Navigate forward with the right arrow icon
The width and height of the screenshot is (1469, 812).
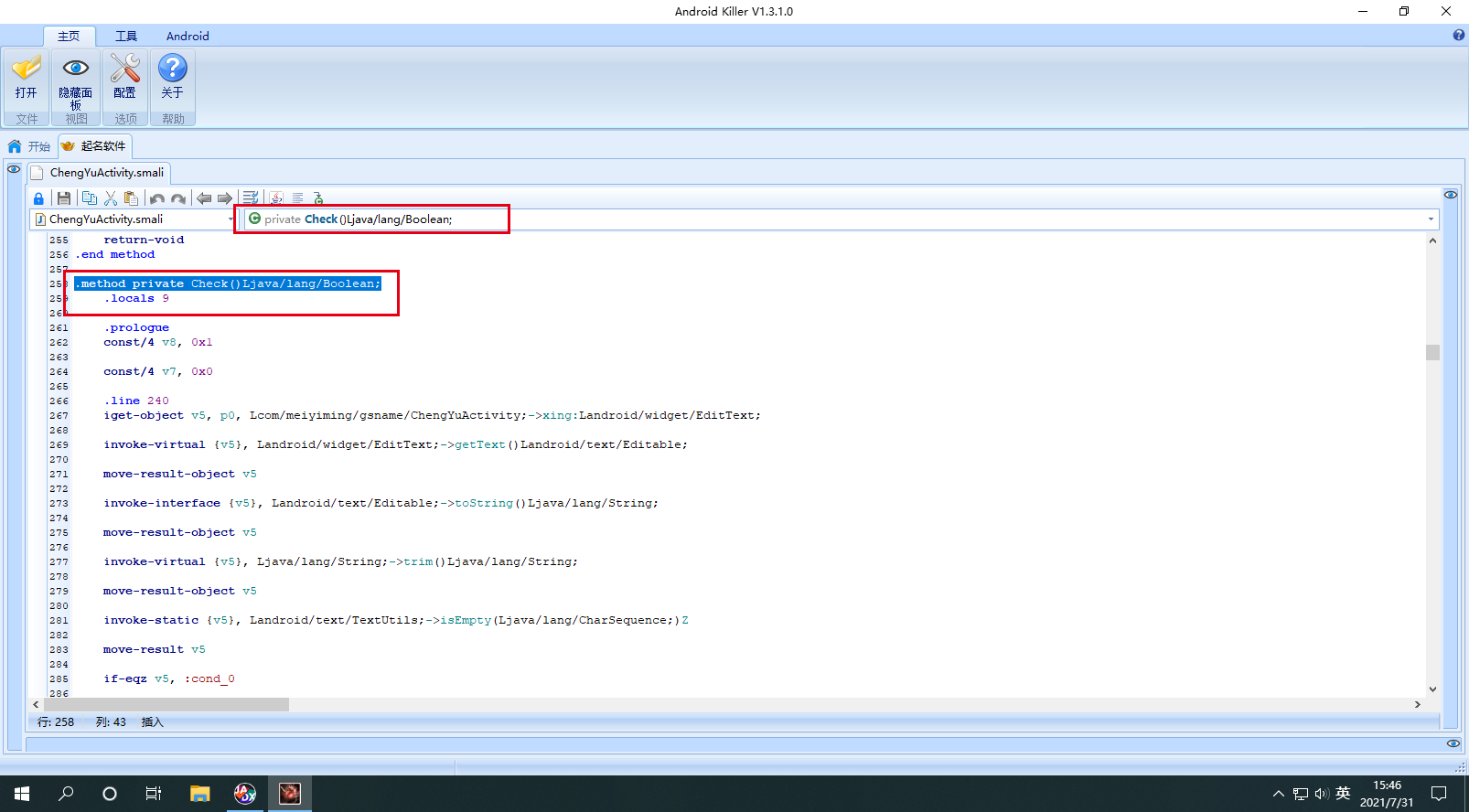coord(225,198)
